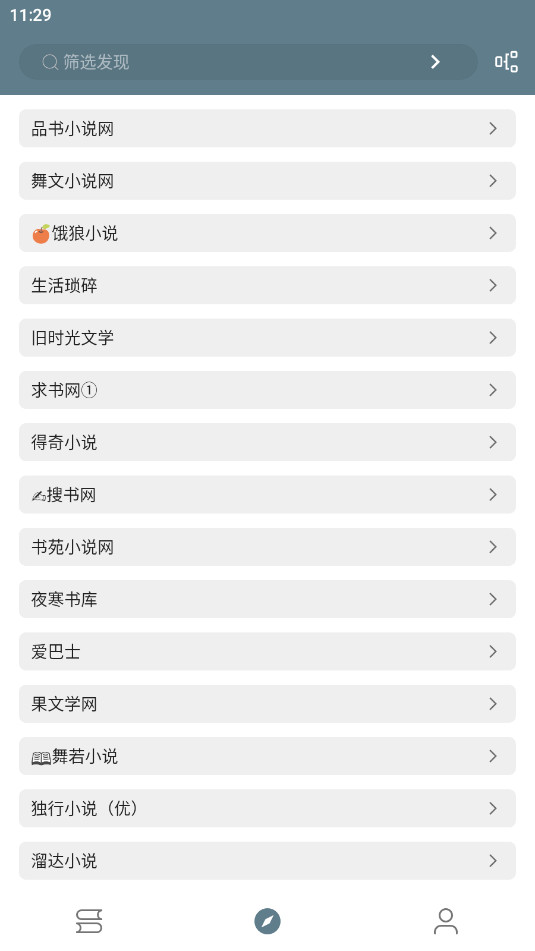Select the 爱巴士 list item
535x951 pixels.
tap(268, 651)
